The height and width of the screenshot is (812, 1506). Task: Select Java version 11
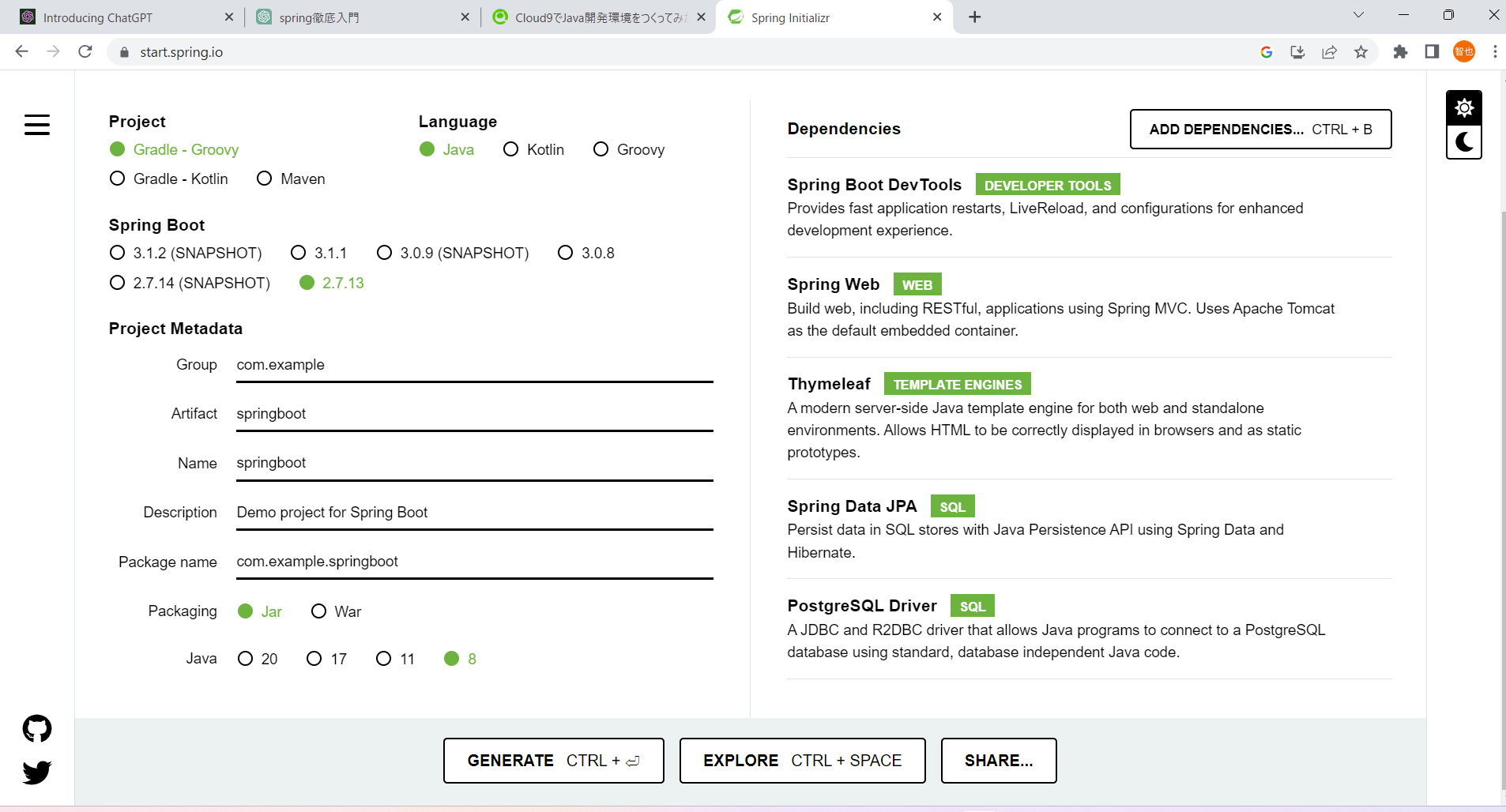click(x=396, y=659)
